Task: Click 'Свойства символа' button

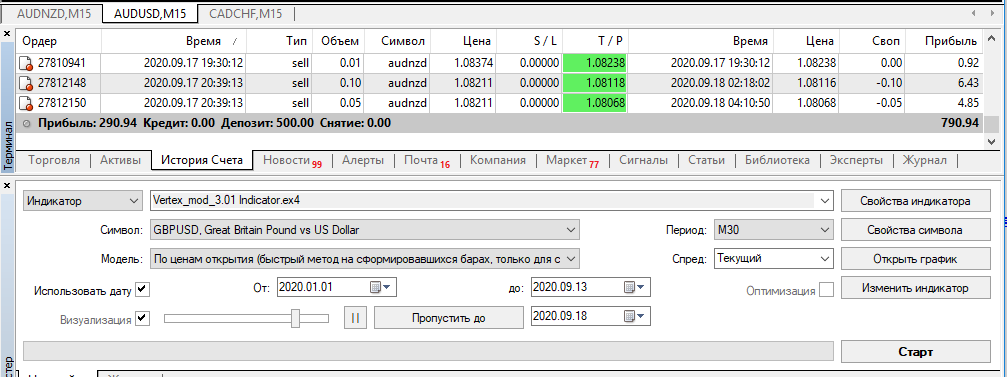Action: [916, 229]
